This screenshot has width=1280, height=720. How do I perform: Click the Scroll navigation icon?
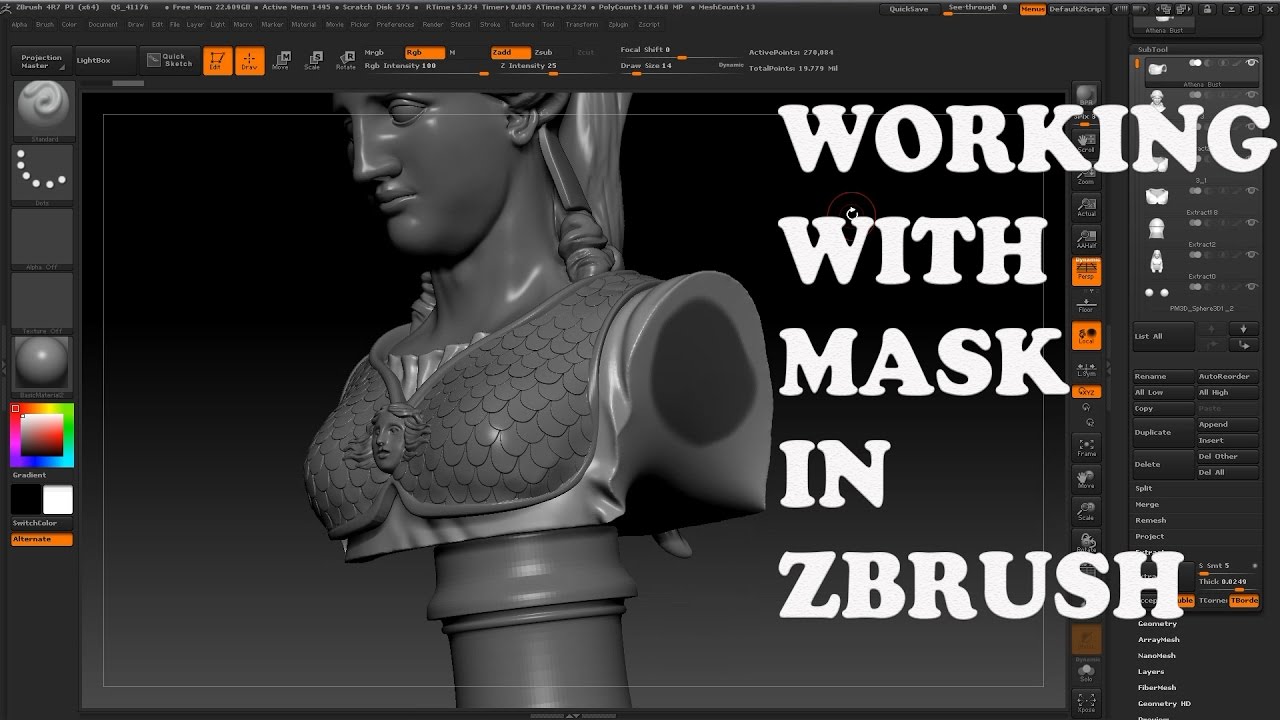[1086, 142]
